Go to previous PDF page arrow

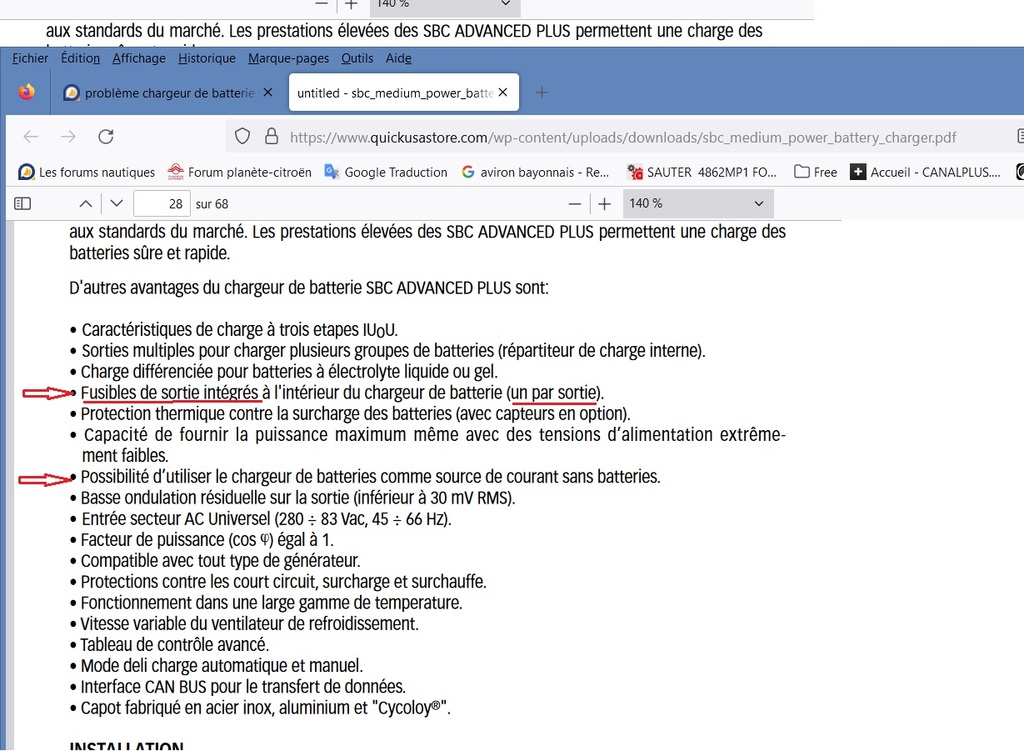(86, 204)
